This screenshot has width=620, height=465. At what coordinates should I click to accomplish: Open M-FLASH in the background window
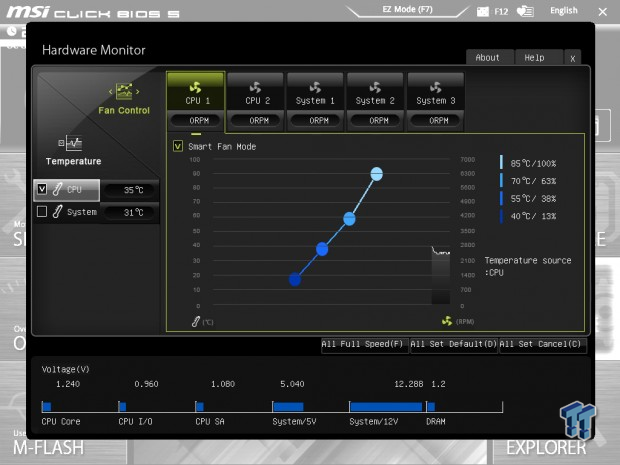click(49, 447)
